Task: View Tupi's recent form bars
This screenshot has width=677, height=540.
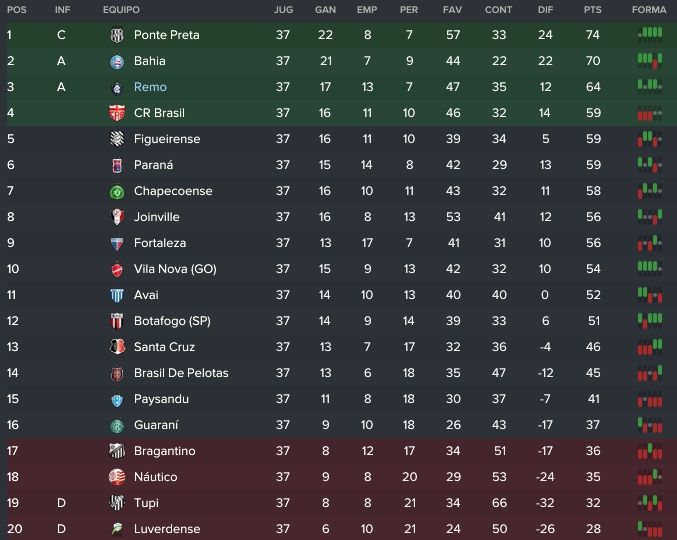Action: 650,503
